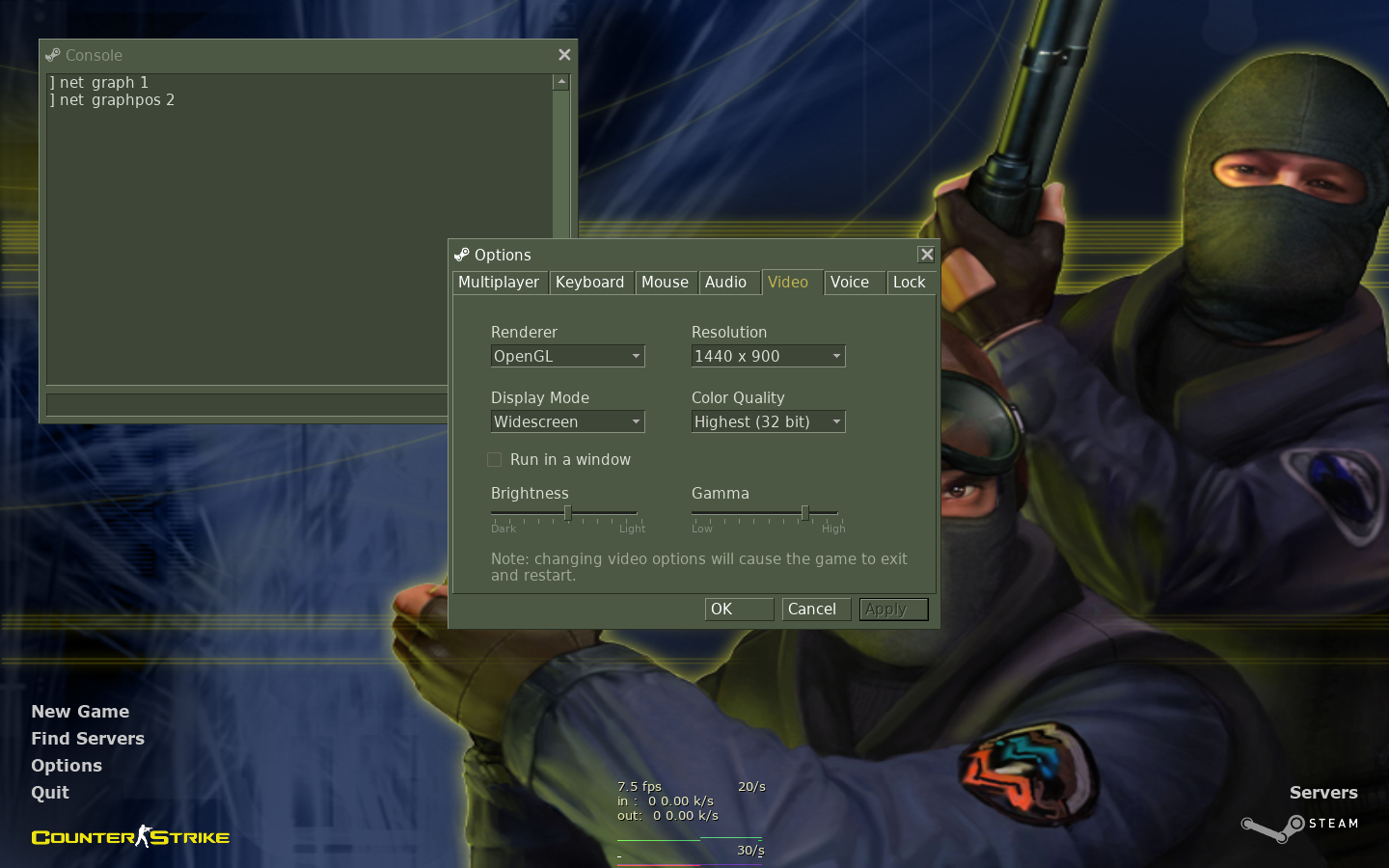
Task: Enable Run in a window checkbox
Action: coord(494,460)
